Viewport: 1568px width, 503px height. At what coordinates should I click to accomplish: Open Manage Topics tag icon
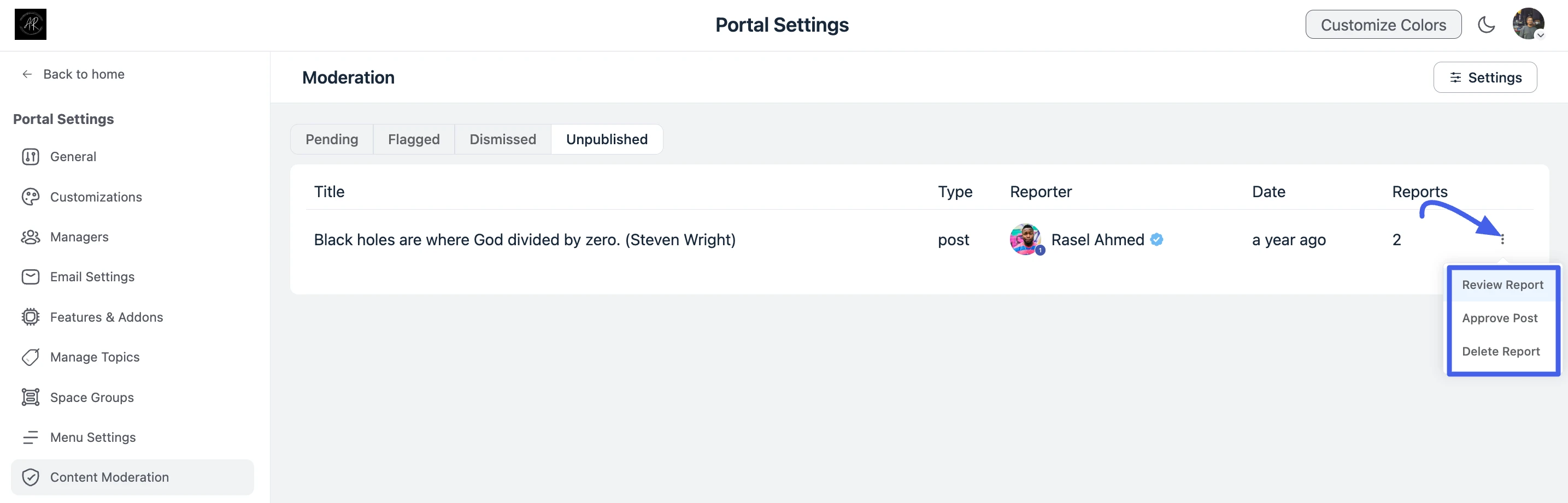click(x=31, y=358)
